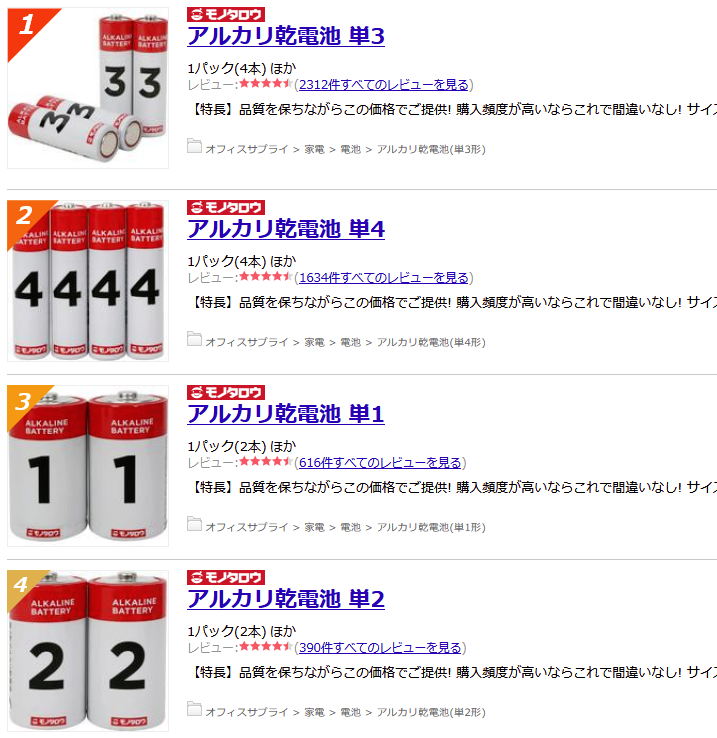Open the アルカリ乾電池 単4 product link
717x738 pixels.
pyautogui.click(x=286, y=229)
